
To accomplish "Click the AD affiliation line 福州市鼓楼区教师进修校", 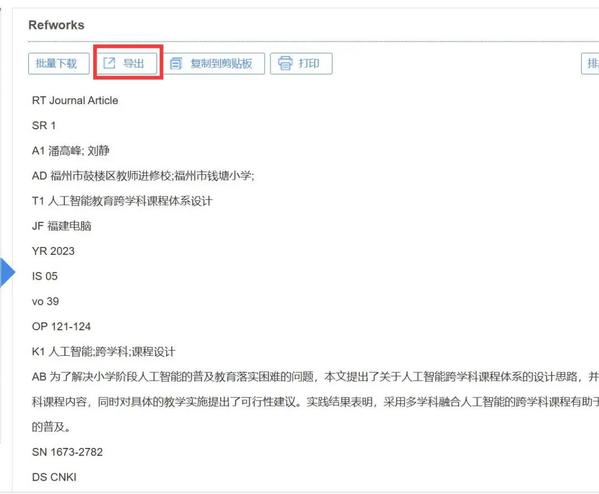I will click(143, 176).
